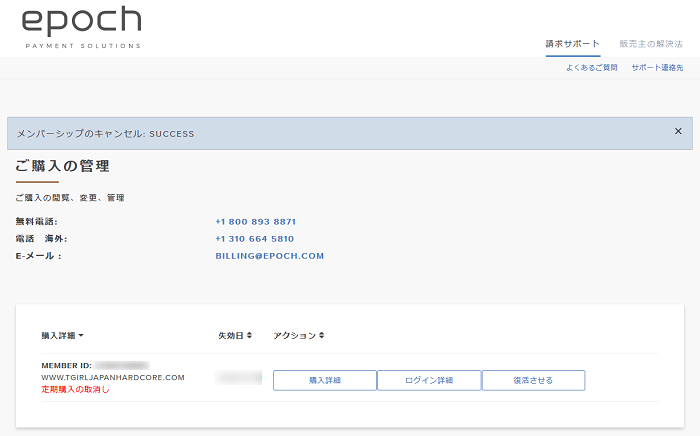Open the 販売主の解決法 tab

tap(651, 44)
